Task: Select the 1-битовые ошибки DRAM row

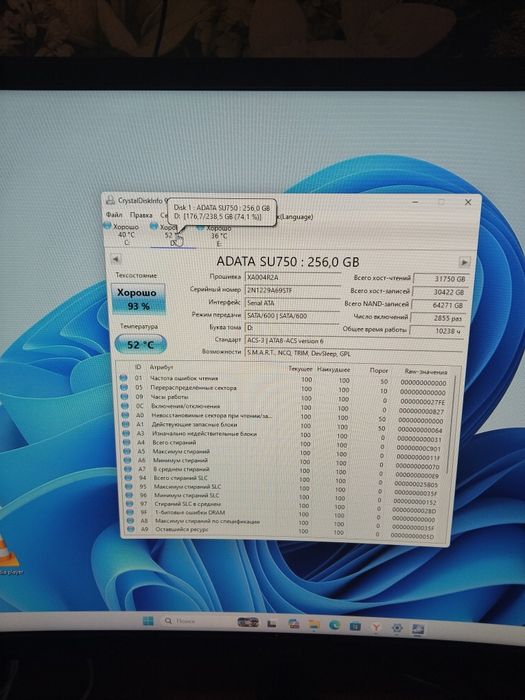Action: point(283,514)
